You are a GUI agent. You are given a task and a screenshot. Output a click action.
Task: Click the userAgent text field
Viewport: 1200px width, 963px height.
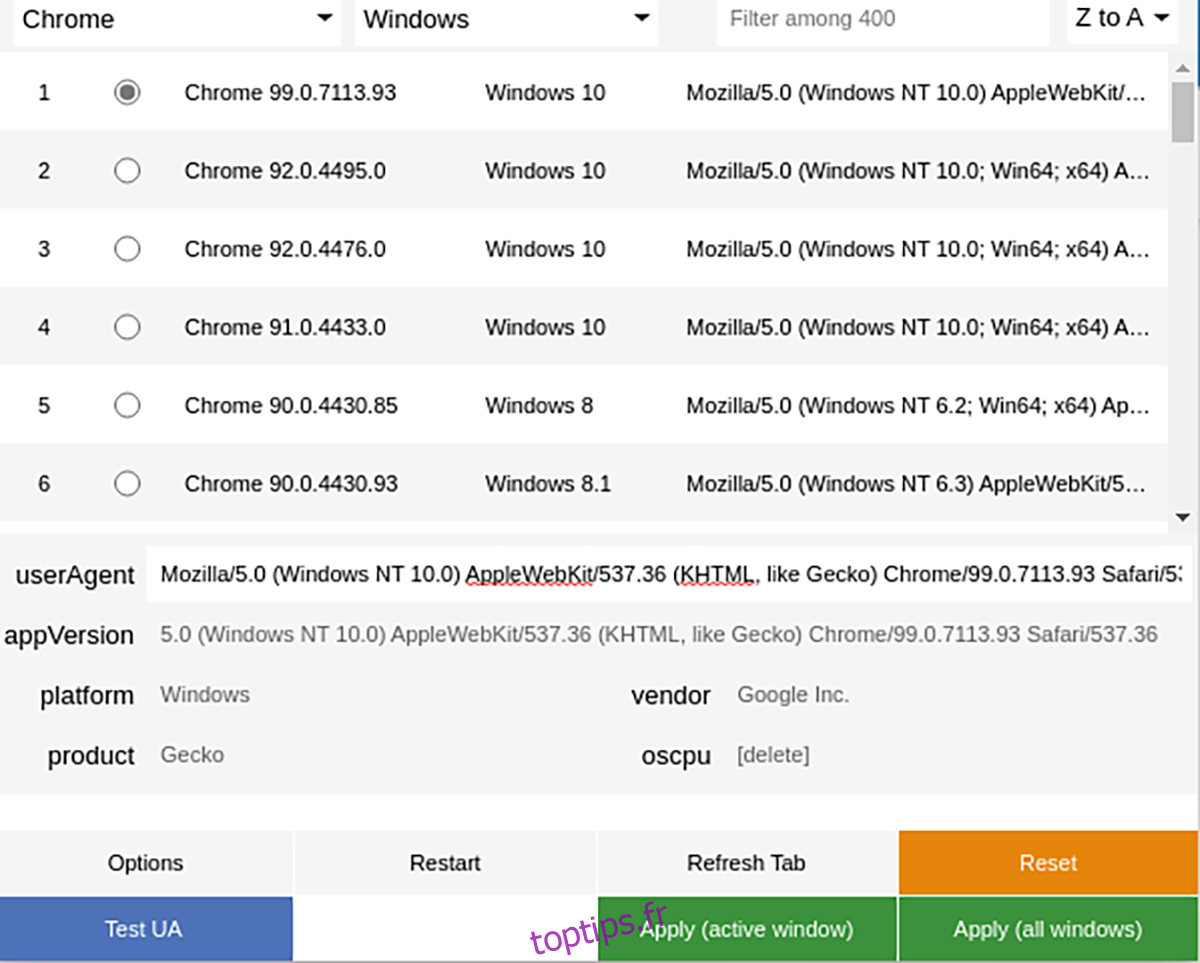[x=668, y=575]
